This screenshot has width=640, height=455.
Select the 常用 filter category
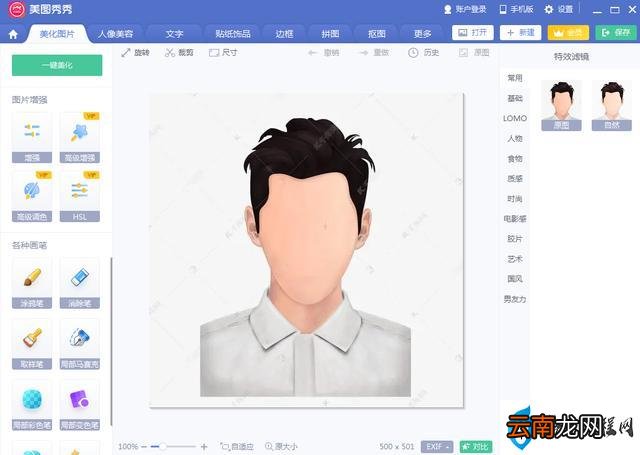click(515, 78)
